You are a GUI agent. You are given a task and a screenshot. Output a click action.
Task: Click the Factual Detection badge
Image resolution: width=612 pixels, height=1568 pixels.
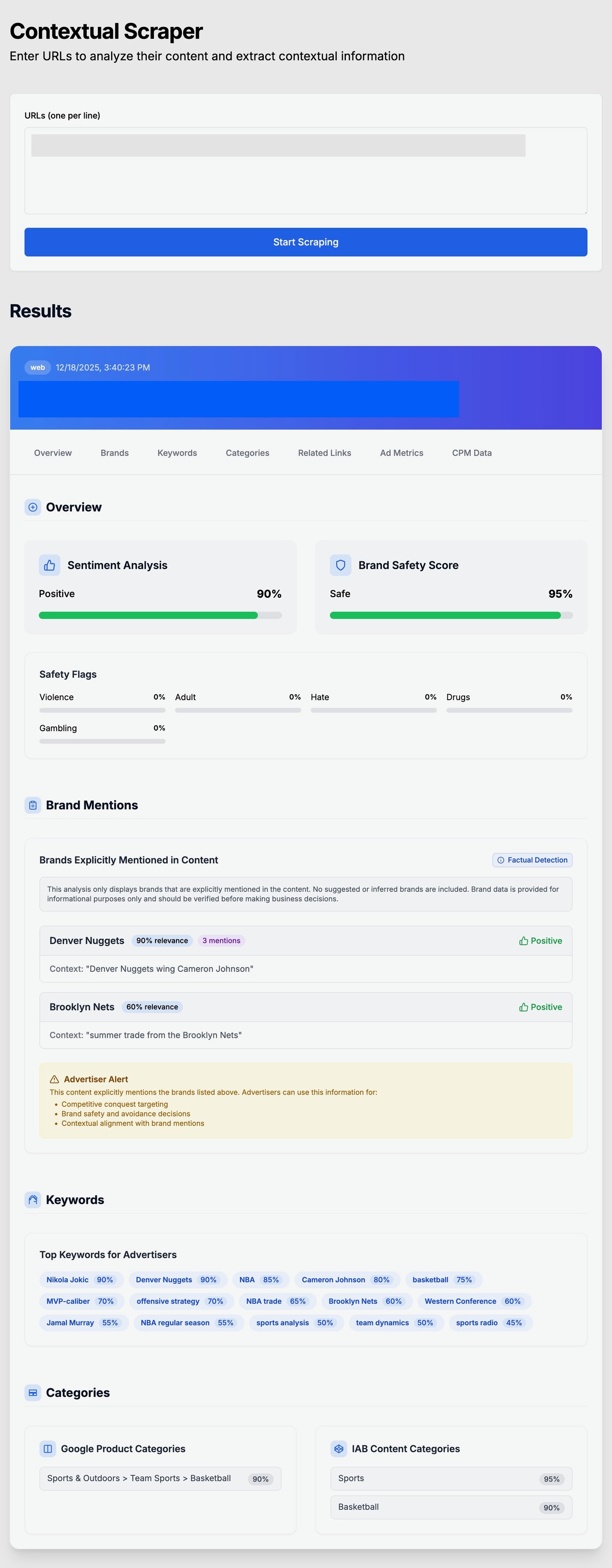[532, 860]
